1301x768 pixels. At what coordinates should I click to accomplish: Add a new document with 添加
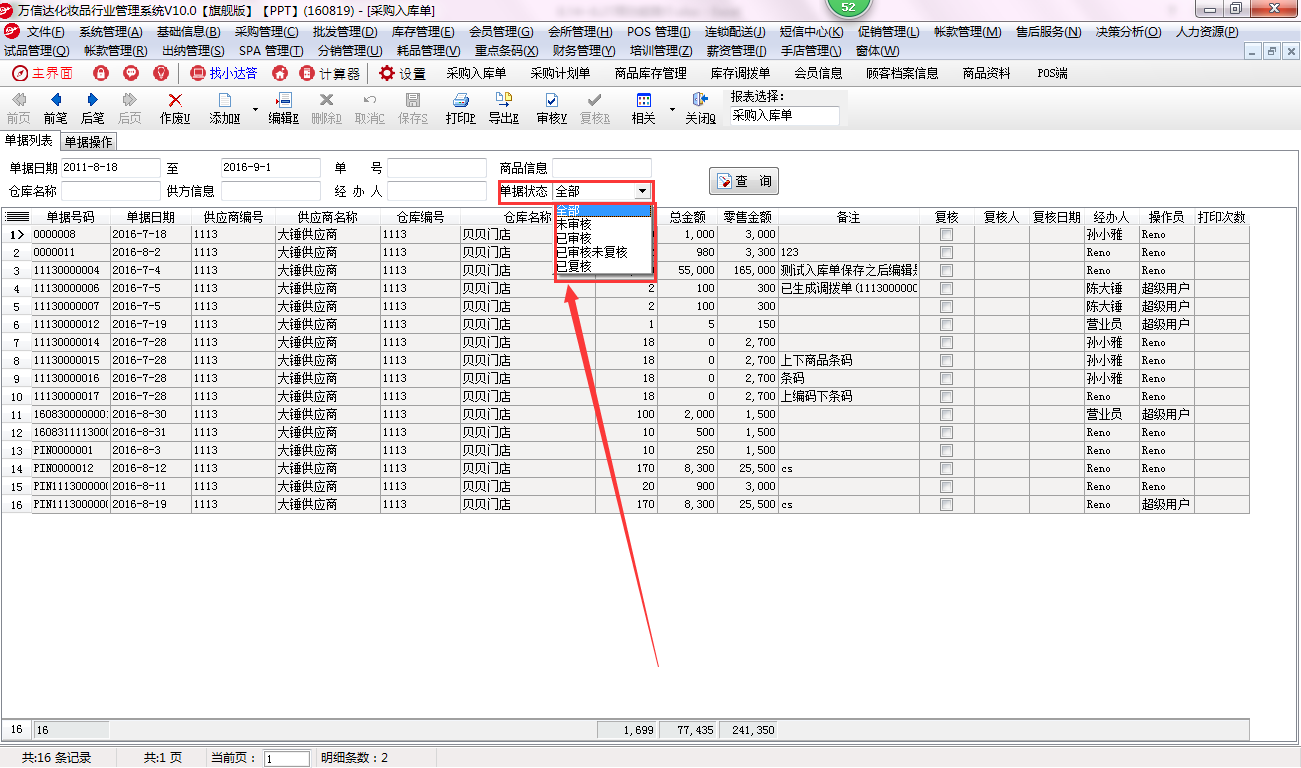pyautogui.click(x=225, y=108)
